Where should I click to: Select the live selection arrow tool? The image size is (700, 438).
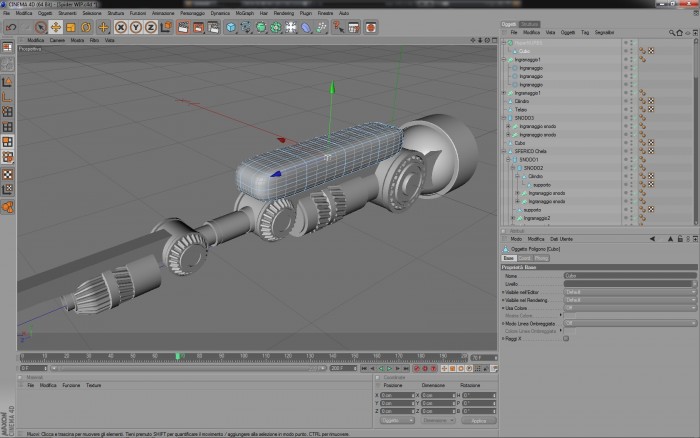click(x=41, y=28)
